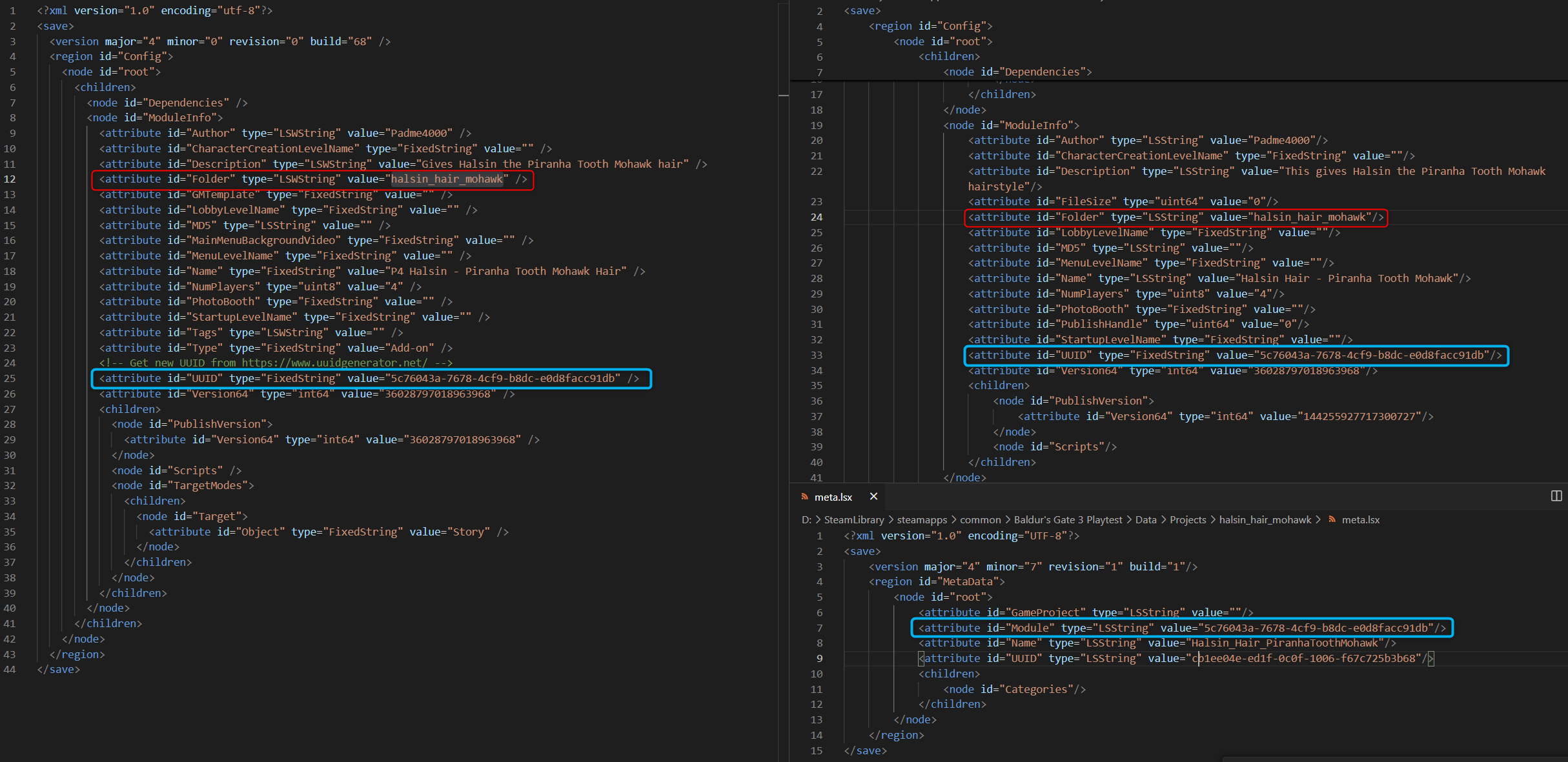Click line number 9 in meta.lsx editor

click(x=819, y=658)
